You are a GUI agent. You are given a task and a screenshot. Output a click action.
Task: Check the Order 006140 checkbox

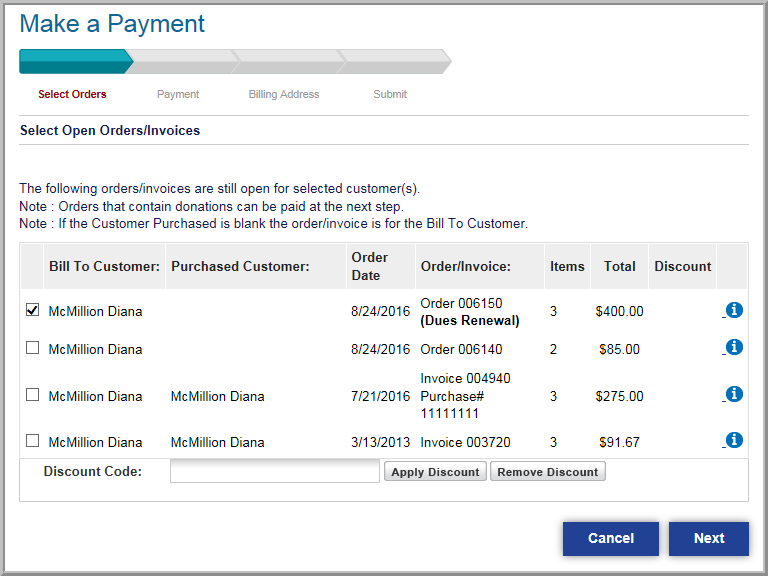pyautogui.click(x=32, y=347)
